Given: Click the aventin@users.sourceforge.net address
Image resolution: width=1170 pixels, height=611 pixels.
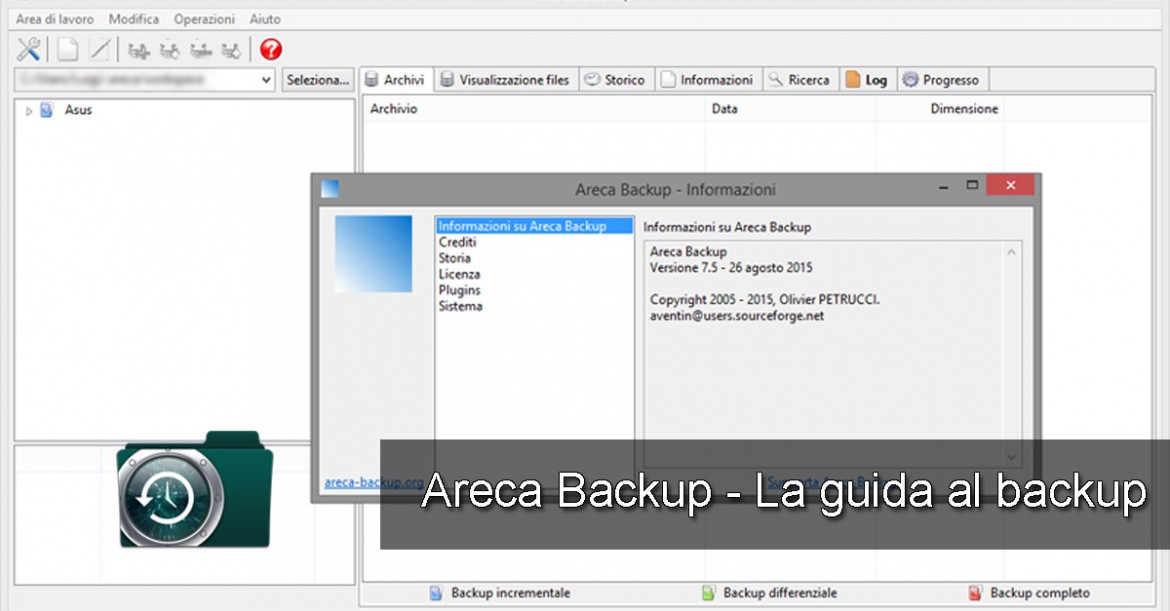Looking at the screenshot, I should [736, 316].
